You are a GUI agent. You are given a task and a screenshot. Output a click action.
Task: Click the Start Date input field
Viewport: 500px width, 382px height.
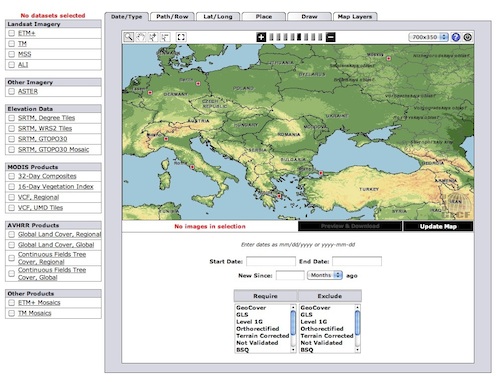(x=271, y=261)
